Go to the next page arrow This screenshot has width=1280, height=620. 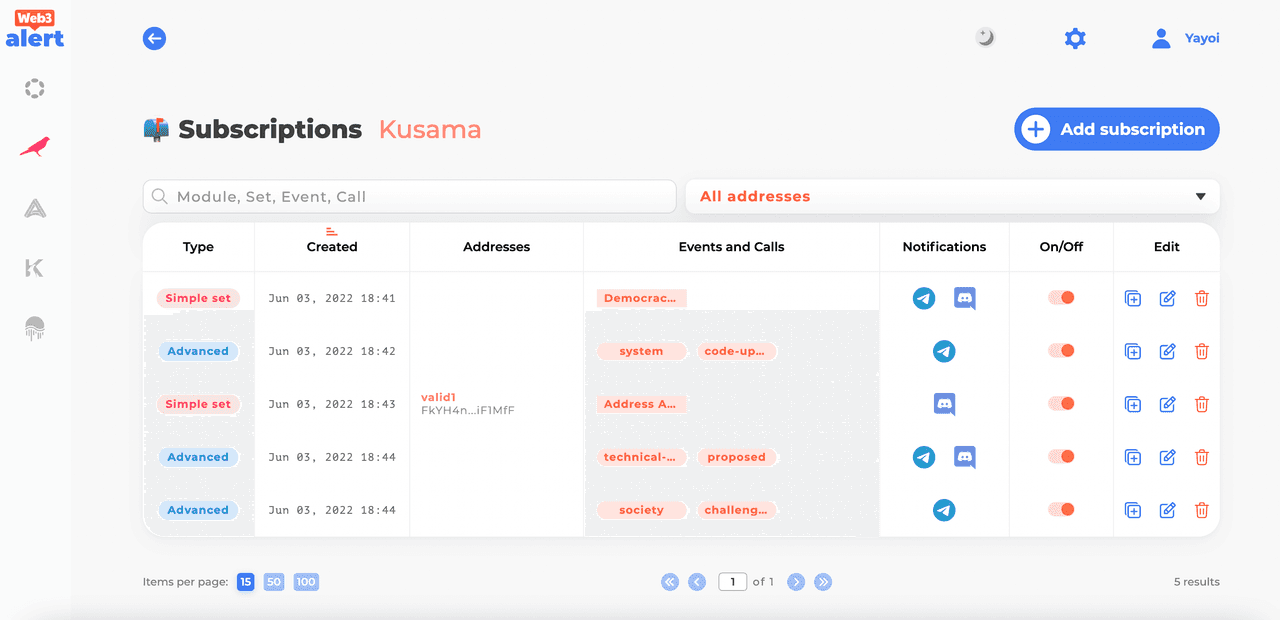pos(796,582)
